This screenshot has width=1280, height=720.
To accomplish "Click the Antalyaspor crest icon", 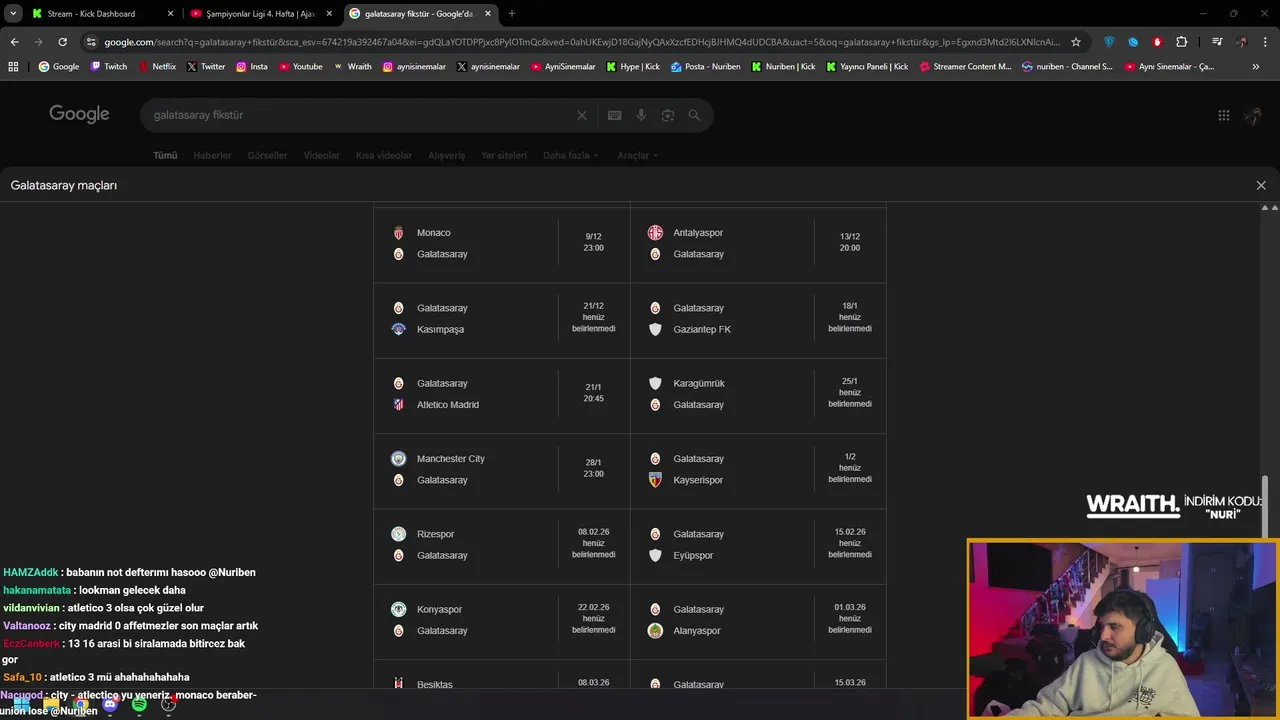I will [655, 233].
